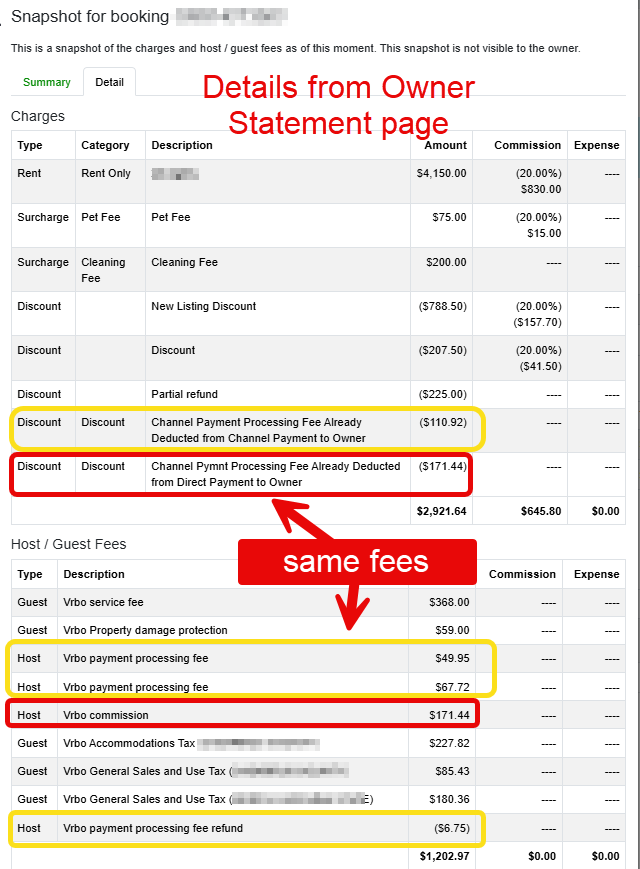Select the $180.36 sales tax amount
The image size is (640, 869).
pos(449,799)
